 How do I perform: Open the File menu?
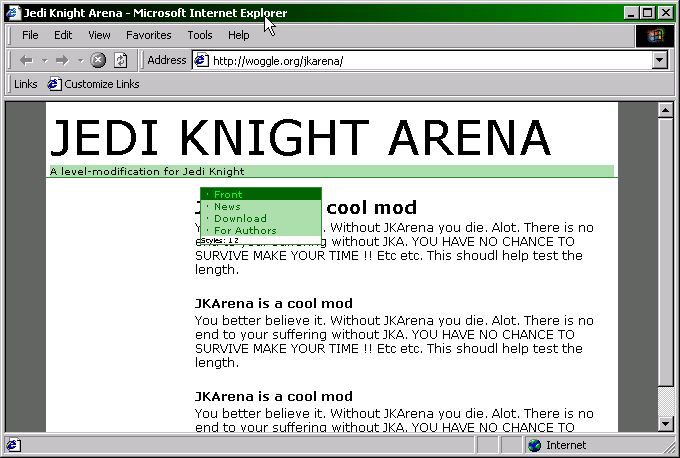coord(30,35)
